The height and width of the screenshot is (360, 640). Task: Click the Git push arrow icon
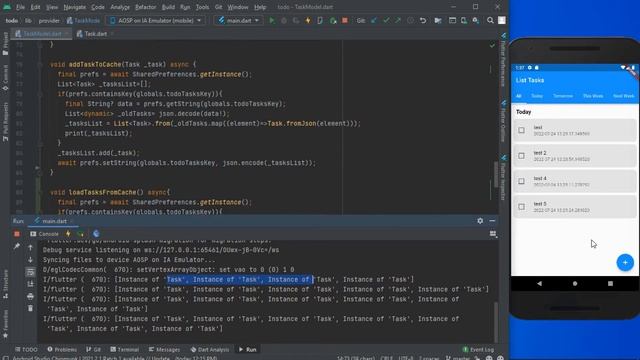click(398, 20)
